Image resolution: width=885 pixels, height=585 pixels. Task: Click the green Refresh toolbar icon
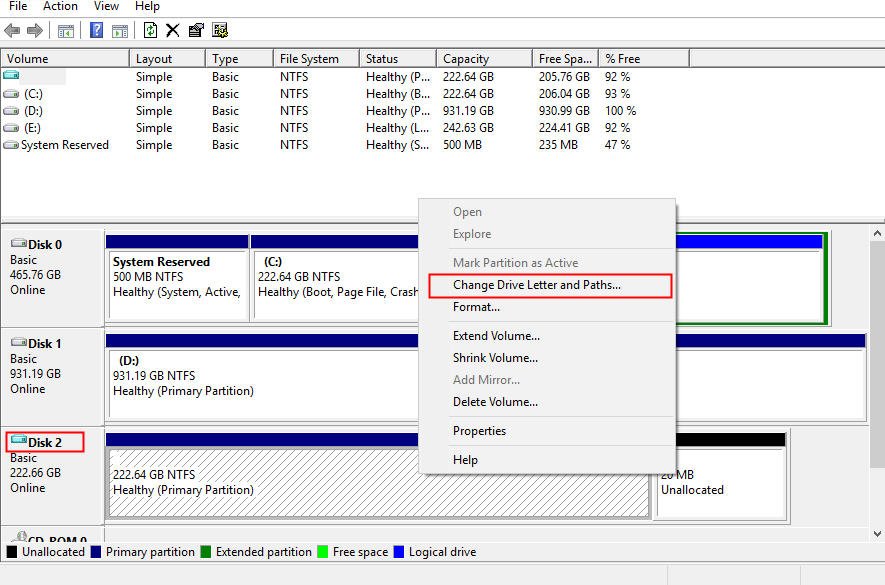click(150, 30)
